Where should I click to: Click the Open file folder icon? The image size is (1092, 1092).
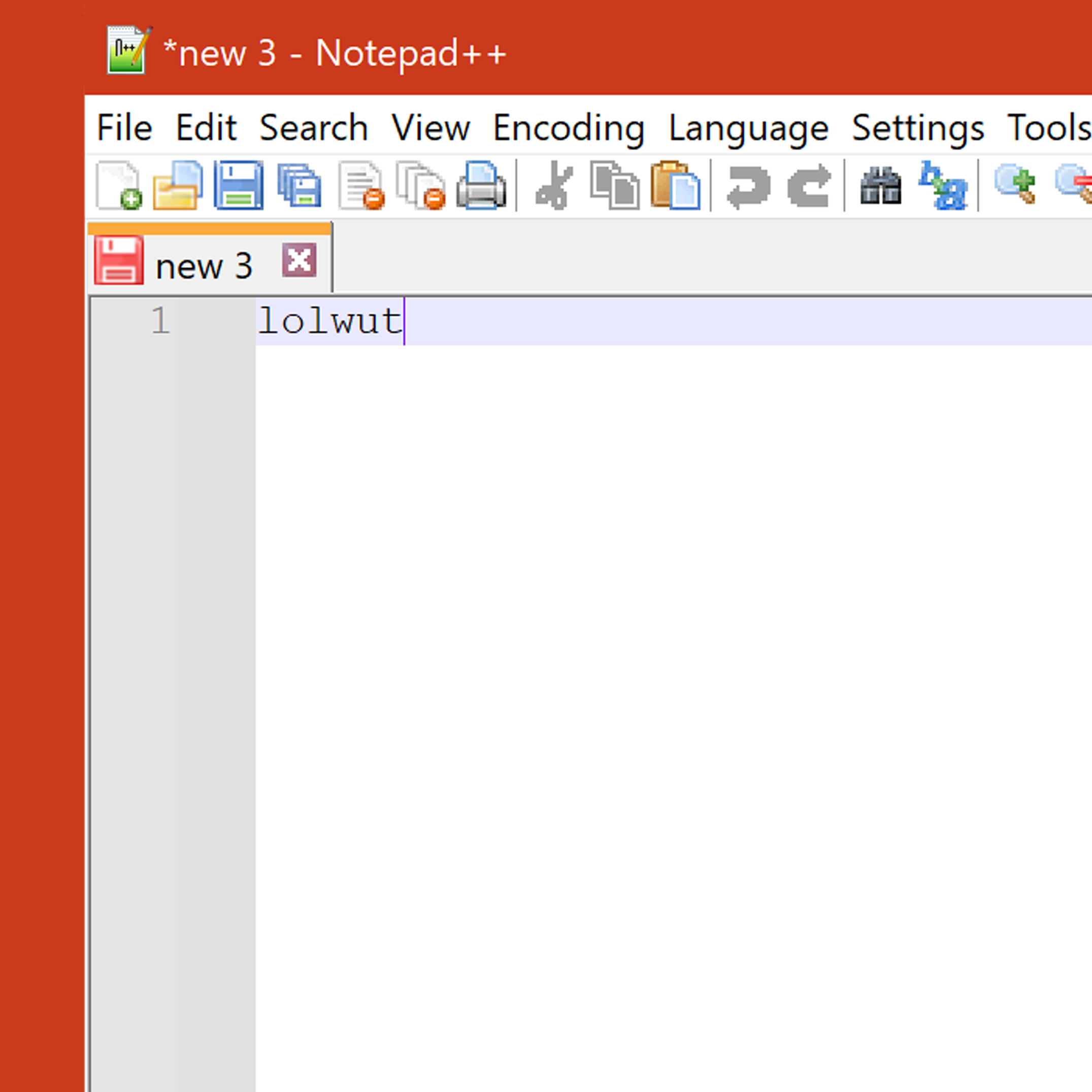178,185
